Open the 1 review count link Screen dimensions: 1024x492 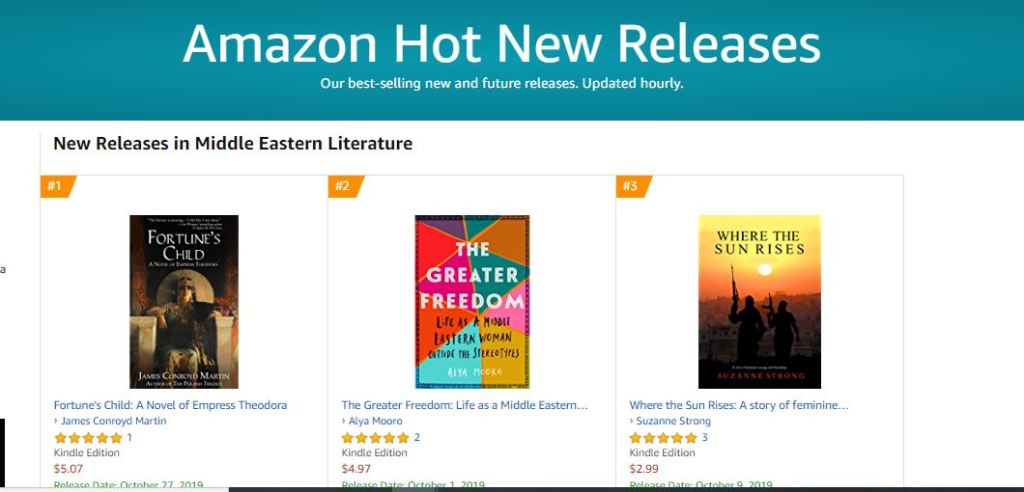[x=129, y=438]
